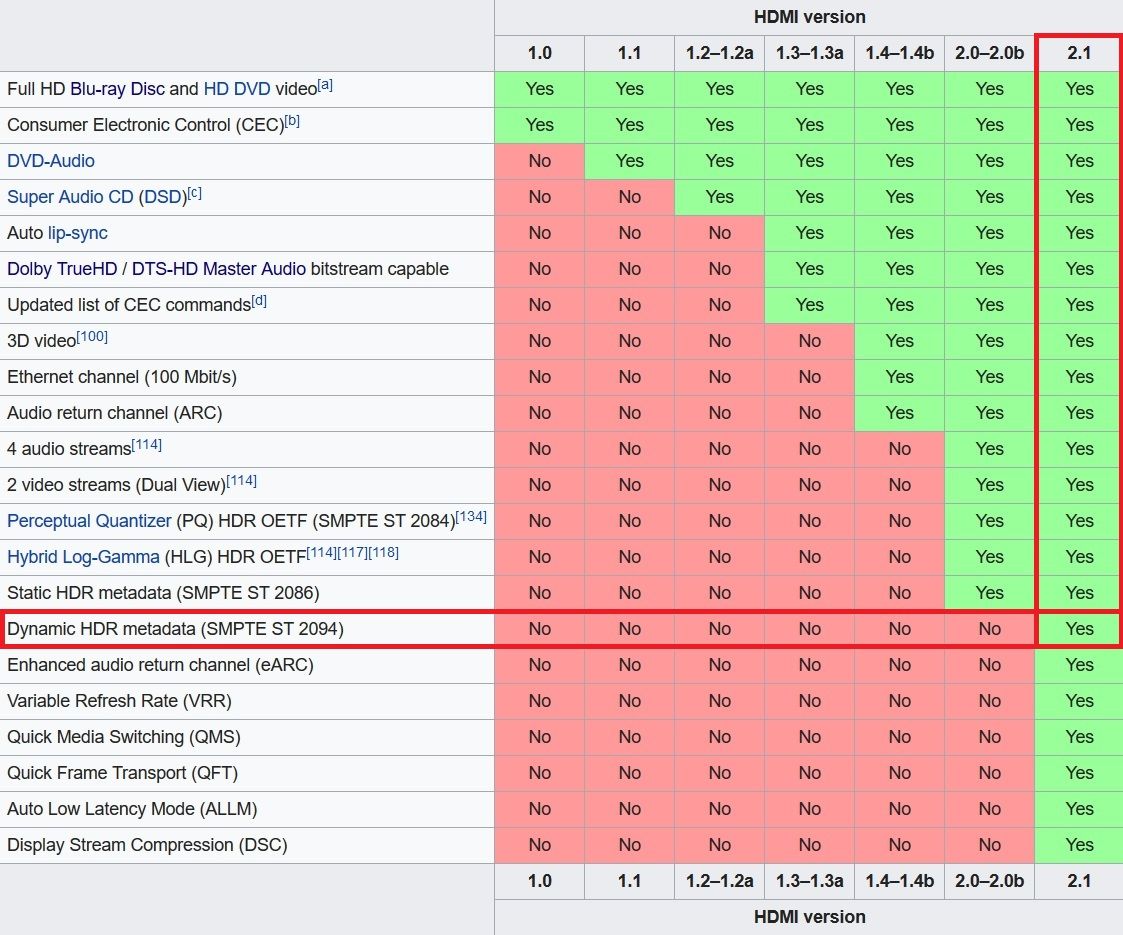The image size is (1123, 935).
Task: Select the top 2.0–2.0b column header
Action: [989, 53]
